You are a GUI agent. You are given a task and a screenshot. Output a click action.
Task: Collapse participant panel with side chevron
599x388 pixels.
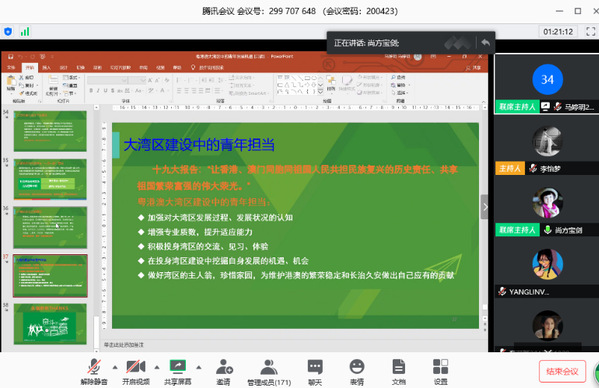(x=485, y=207)
